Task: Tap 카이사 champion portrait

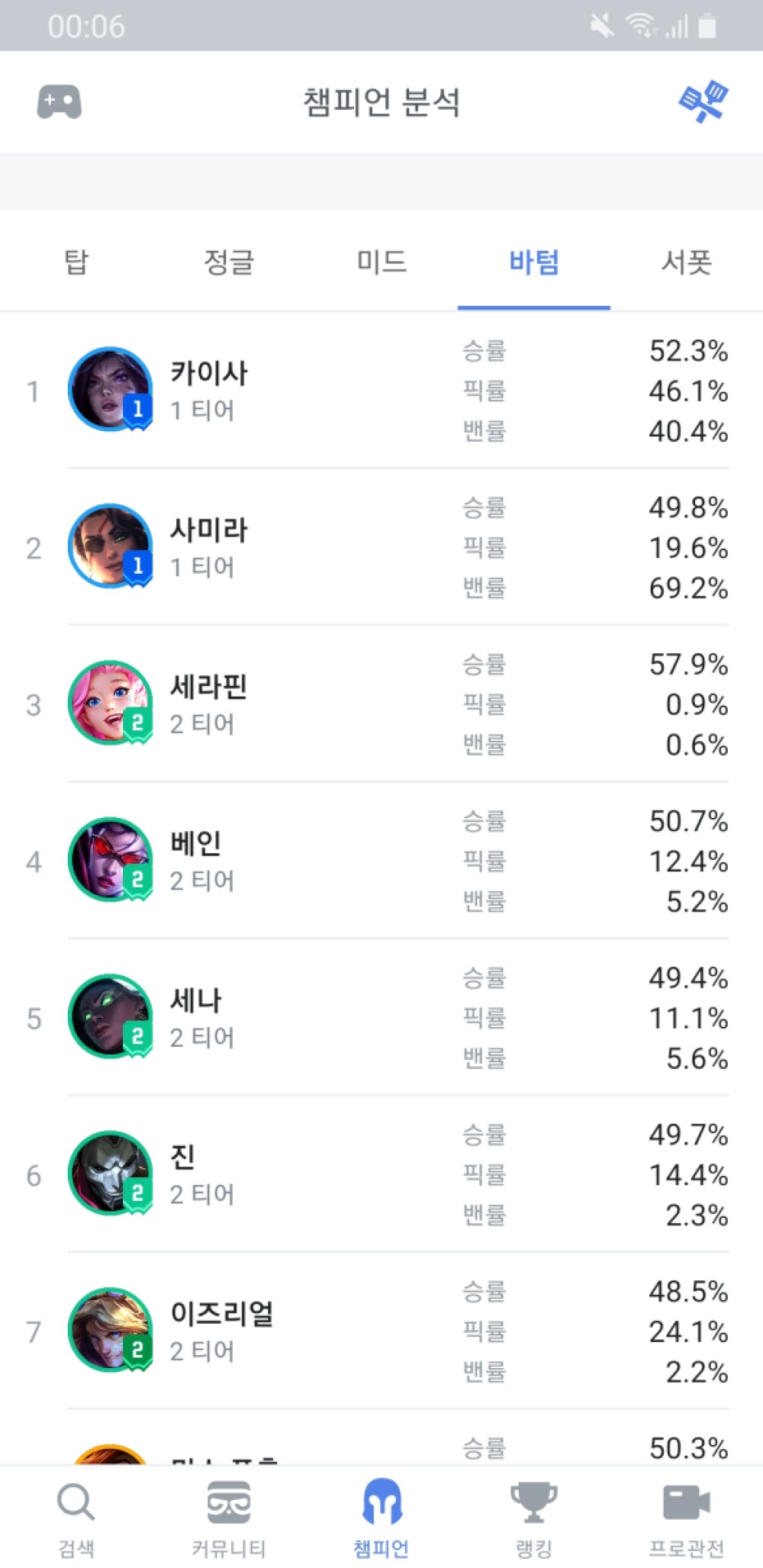Action: (110, 390)
